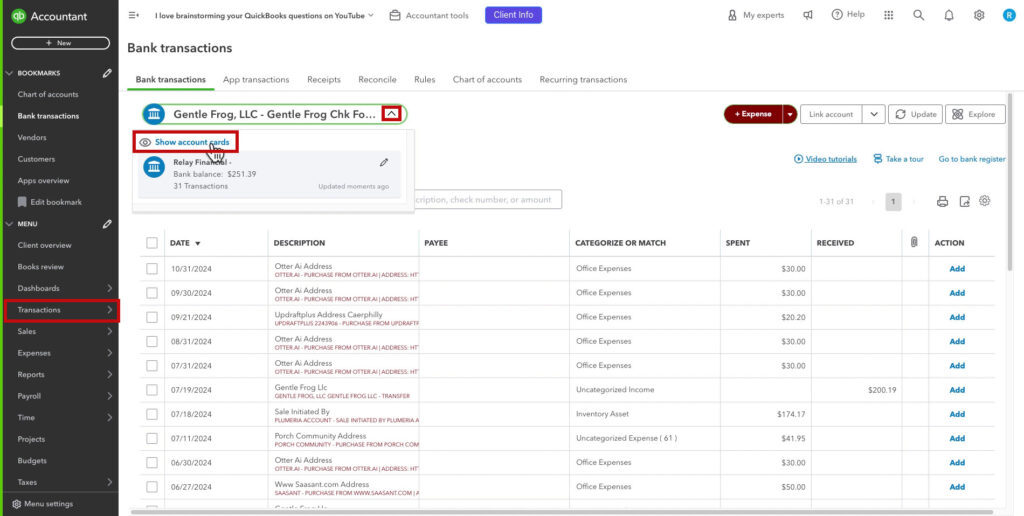Screen dimensions: 1024x516
Task: Check the 07/19/2024 Gentle Frog row
Action: click(152, 390)
